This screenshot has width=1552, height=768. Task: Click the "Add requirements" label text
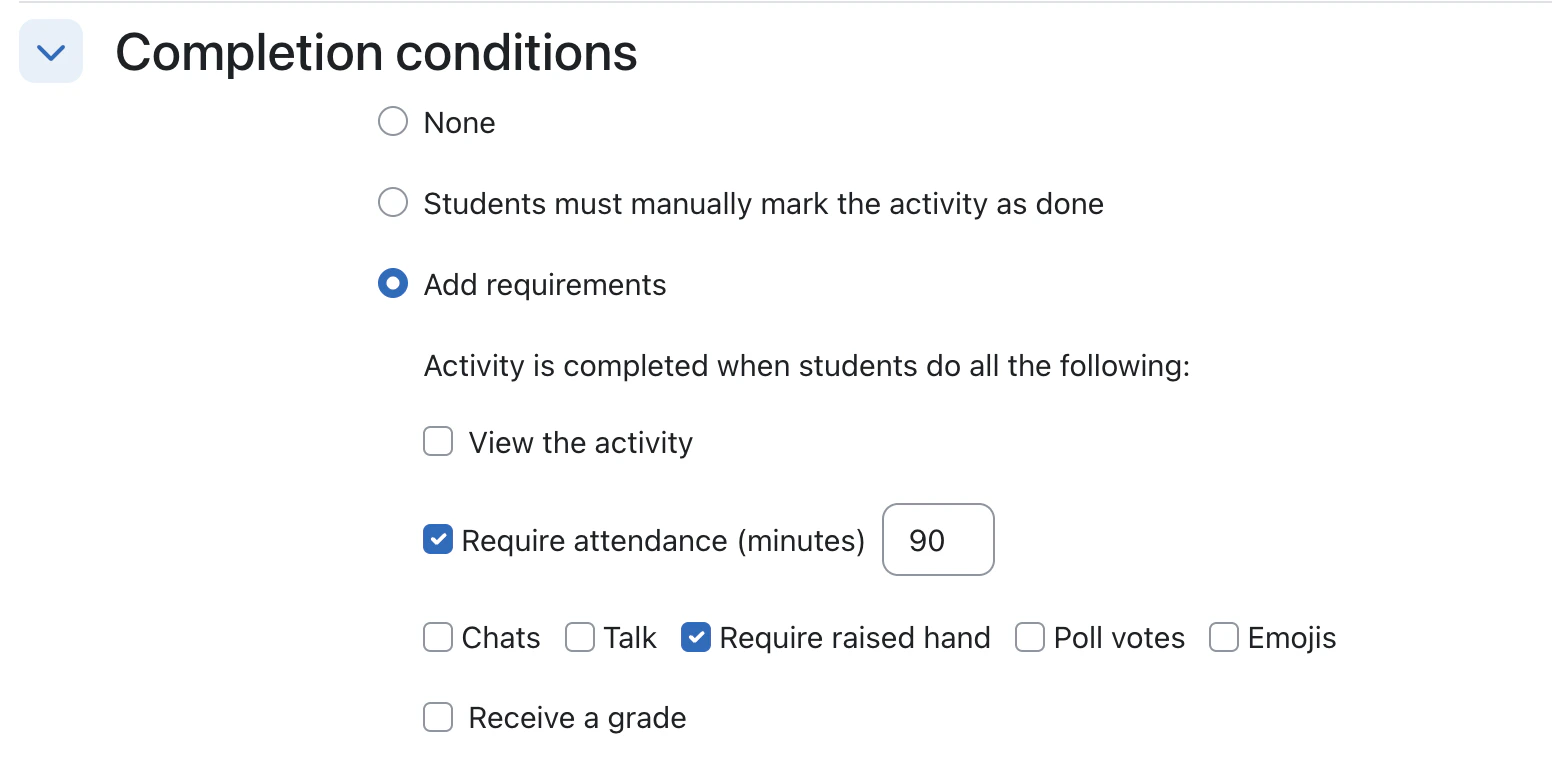[545, 285]
